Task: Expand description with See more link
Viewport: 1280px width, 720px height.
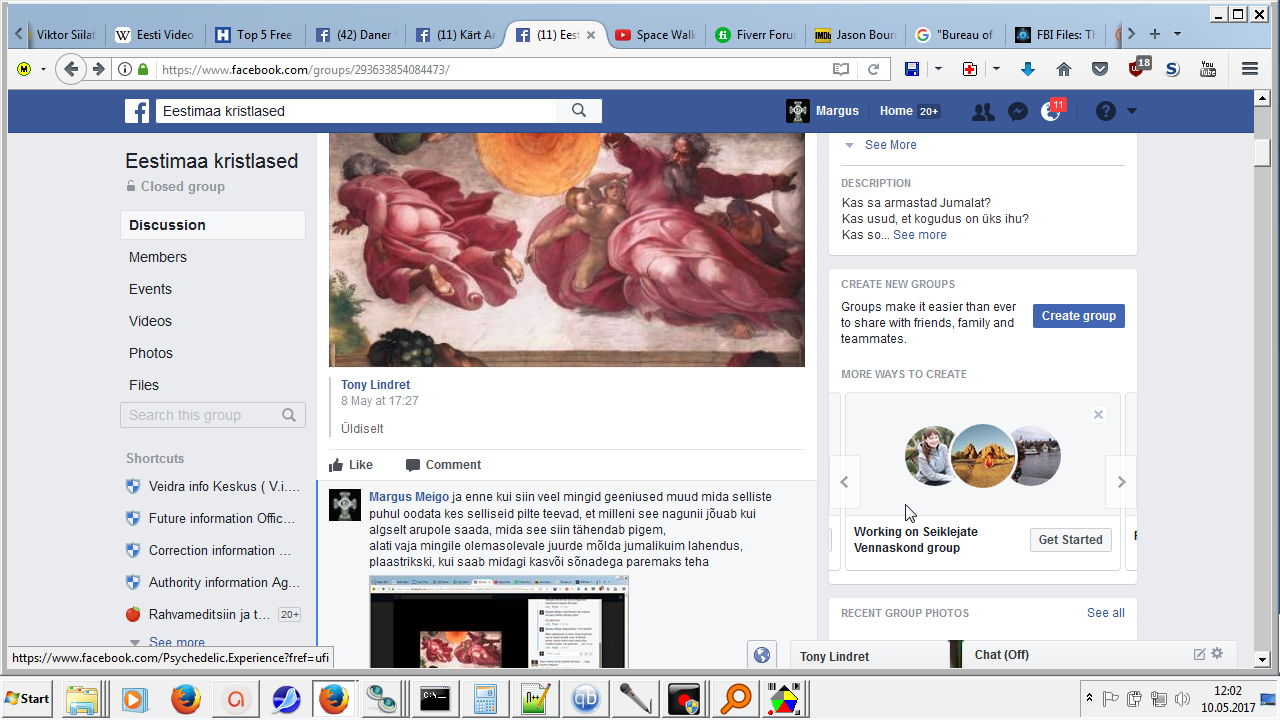Action: (x=920, y=235)
